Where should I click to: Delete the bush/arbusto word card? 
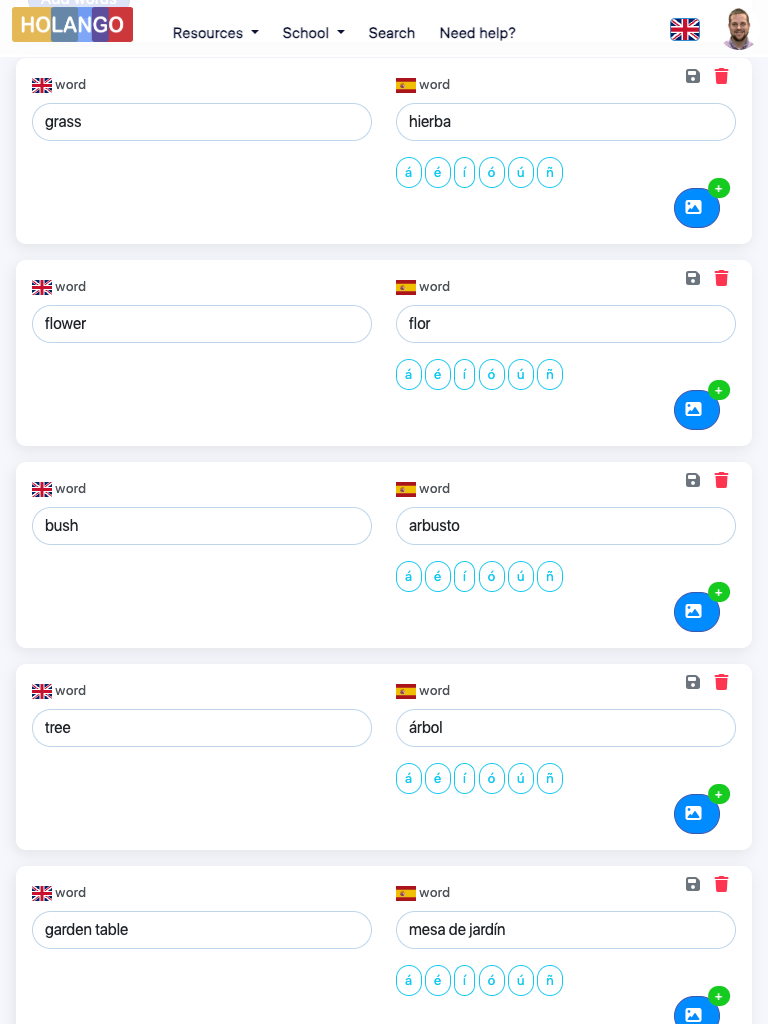point(722,480)
